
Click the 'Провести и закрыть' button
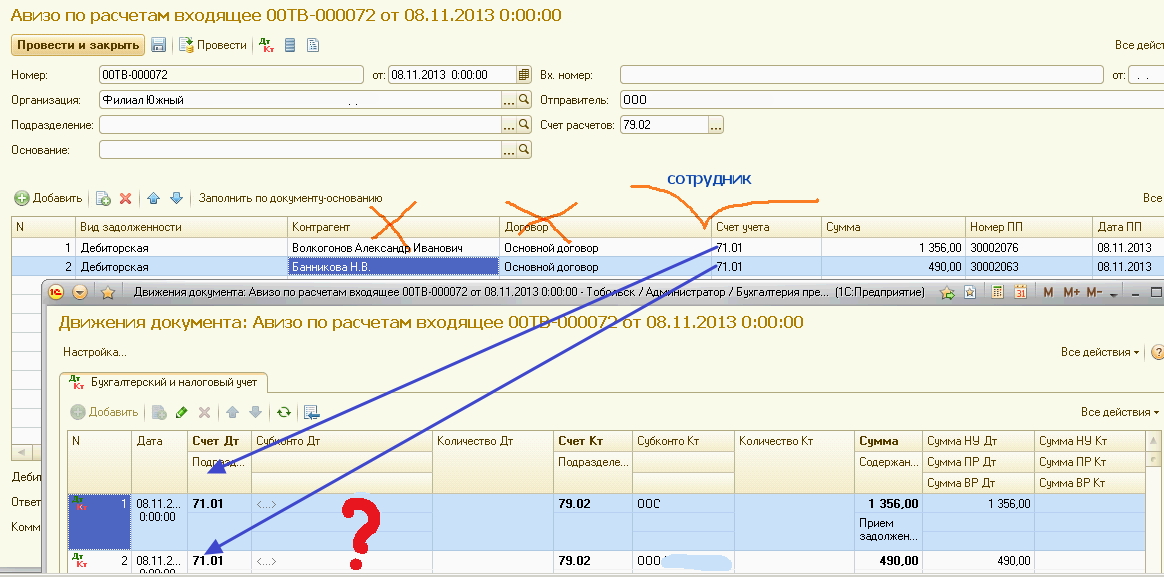(77, 45)
